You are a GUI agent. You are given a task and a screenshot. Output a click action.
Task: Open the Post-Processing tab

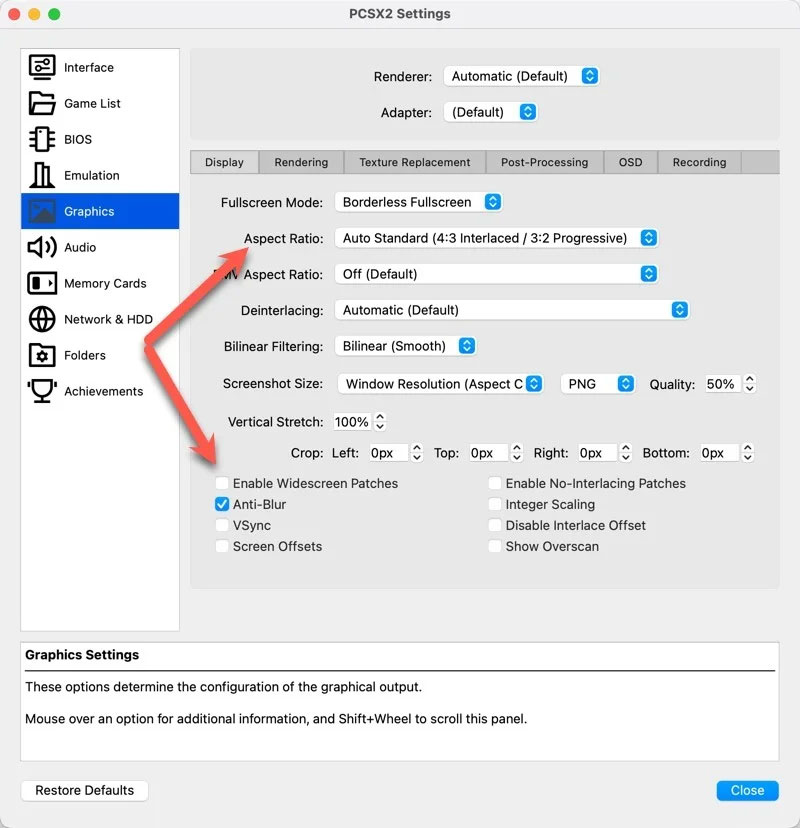pos(544,162)
